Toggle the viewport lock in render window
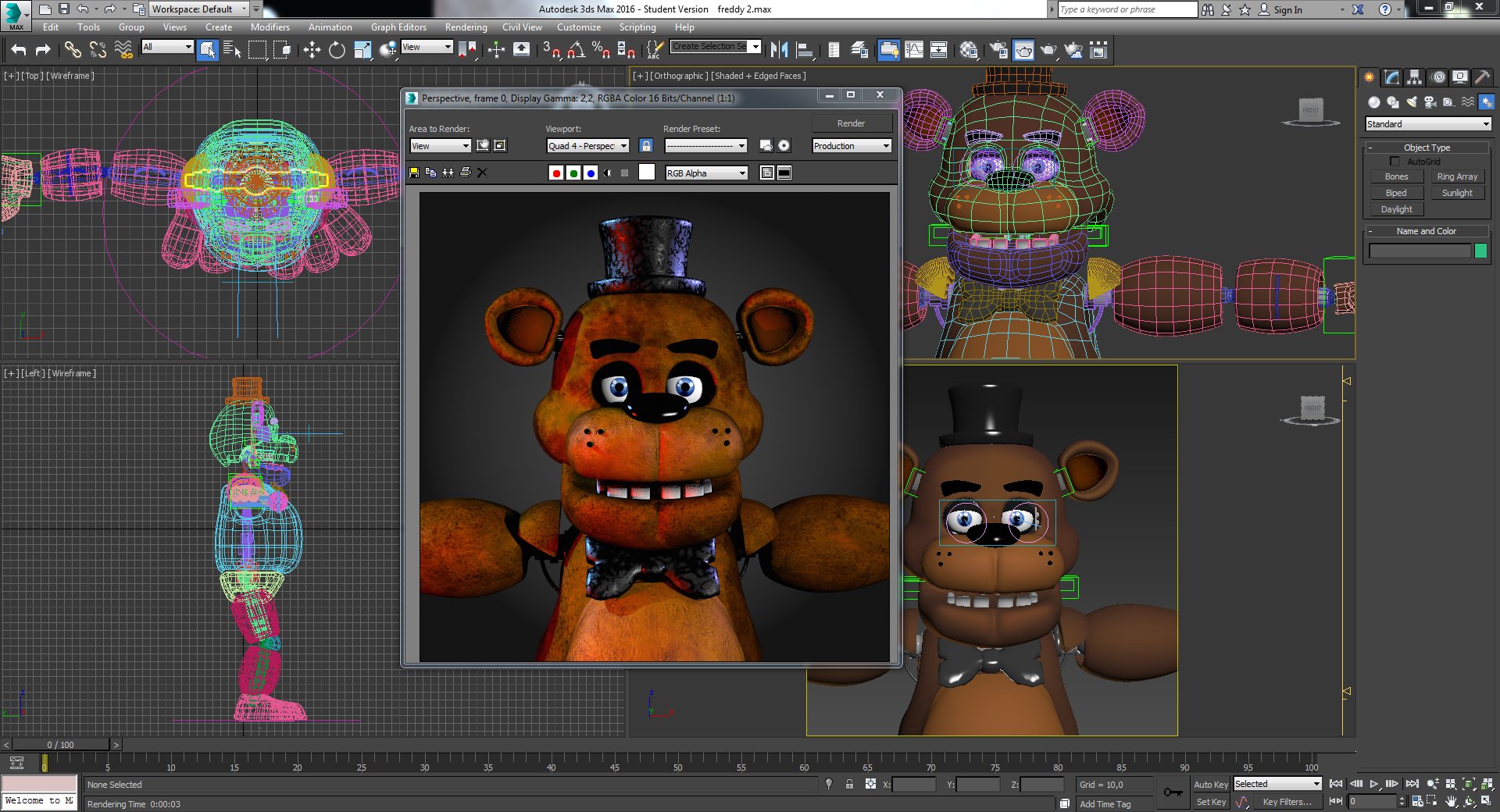The height and width of the screenshot is (812, 1500). click(x=646, y=146)
